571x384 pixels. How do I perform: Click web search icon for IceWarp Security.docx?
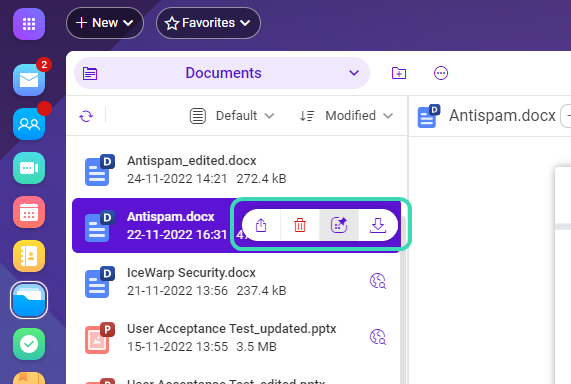pos(378,281)
